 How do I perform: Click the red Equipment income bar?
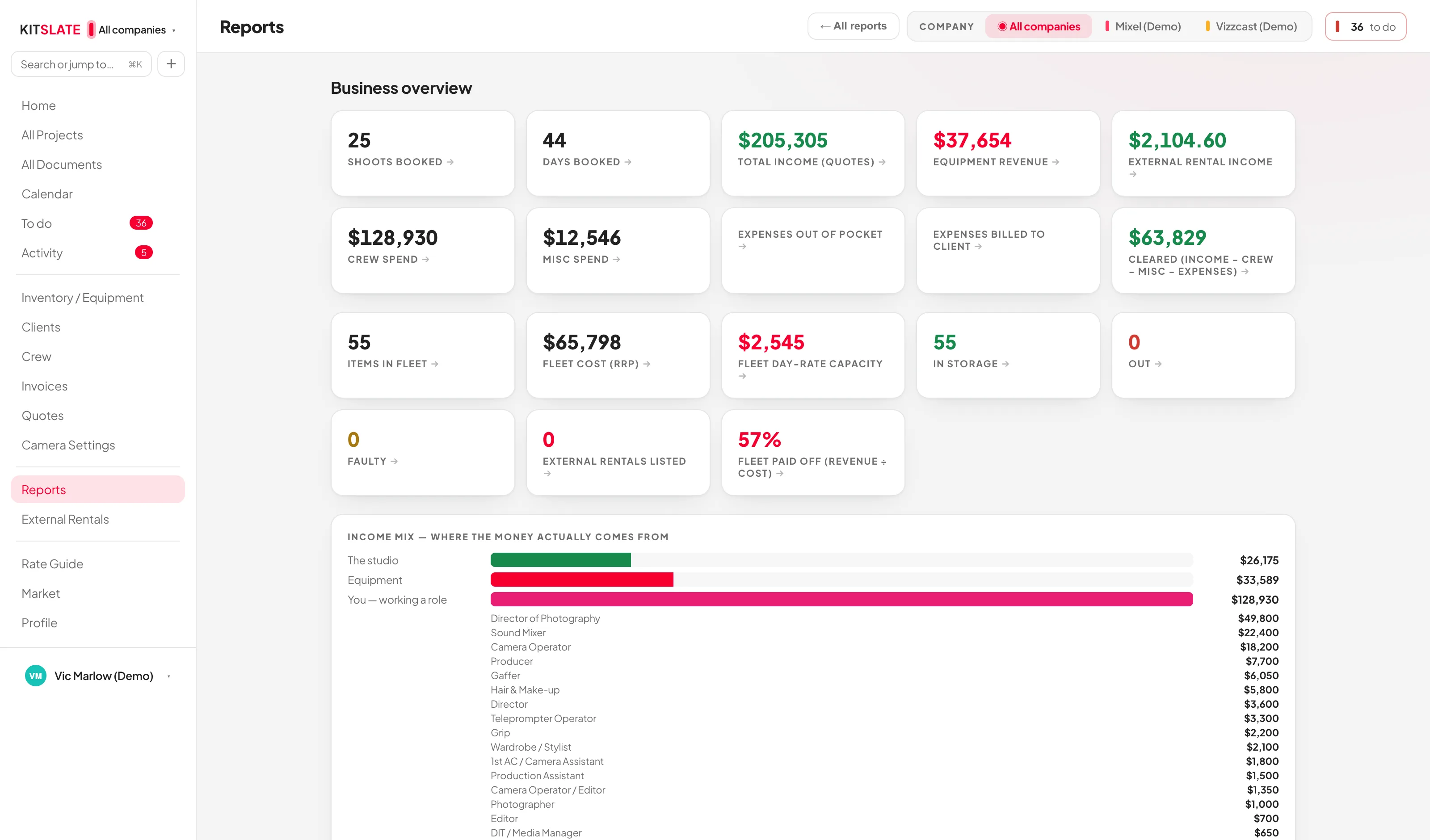click(582, 580)
